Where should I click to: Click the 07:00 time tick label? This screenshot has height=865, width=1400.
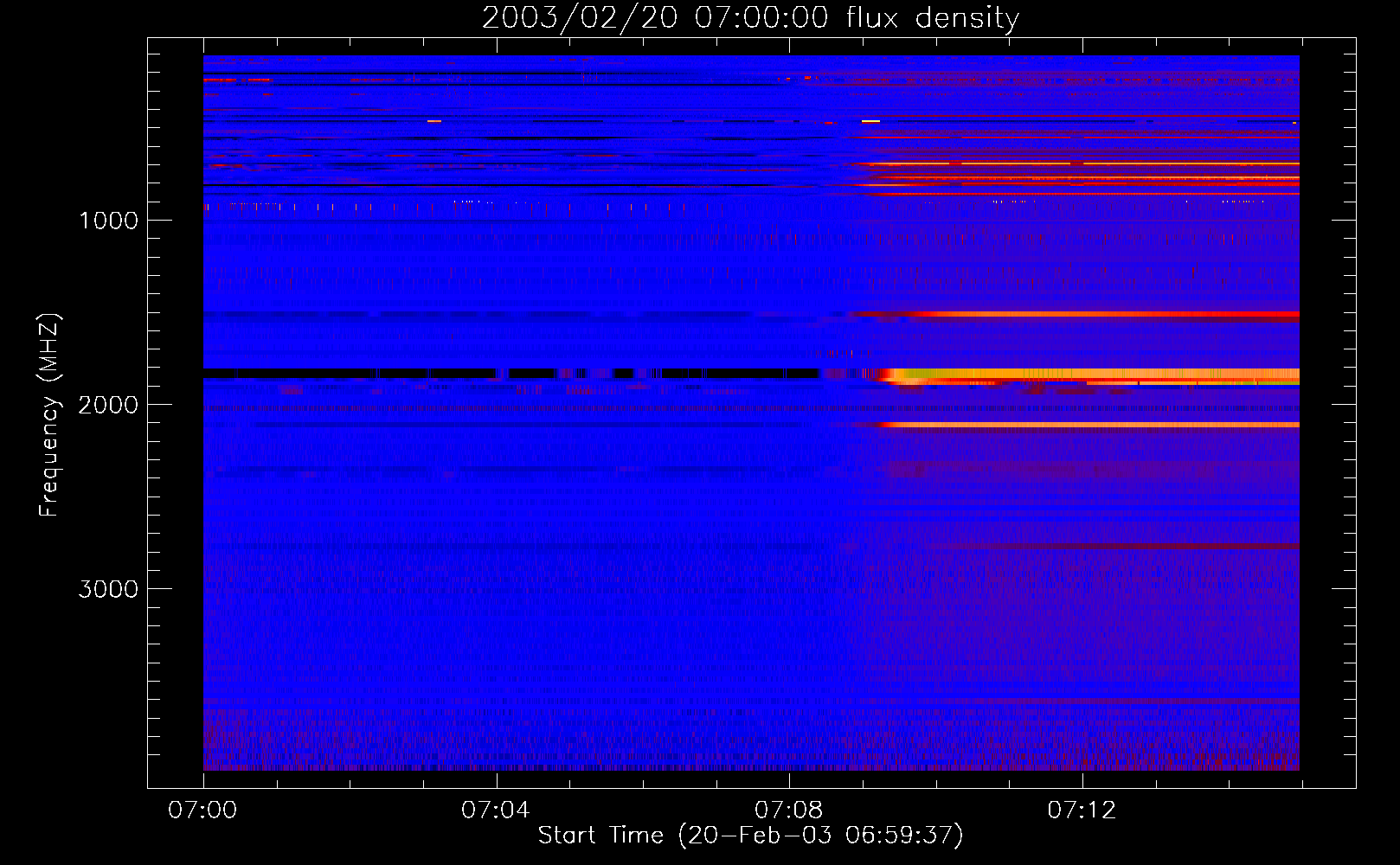[202, 811]
